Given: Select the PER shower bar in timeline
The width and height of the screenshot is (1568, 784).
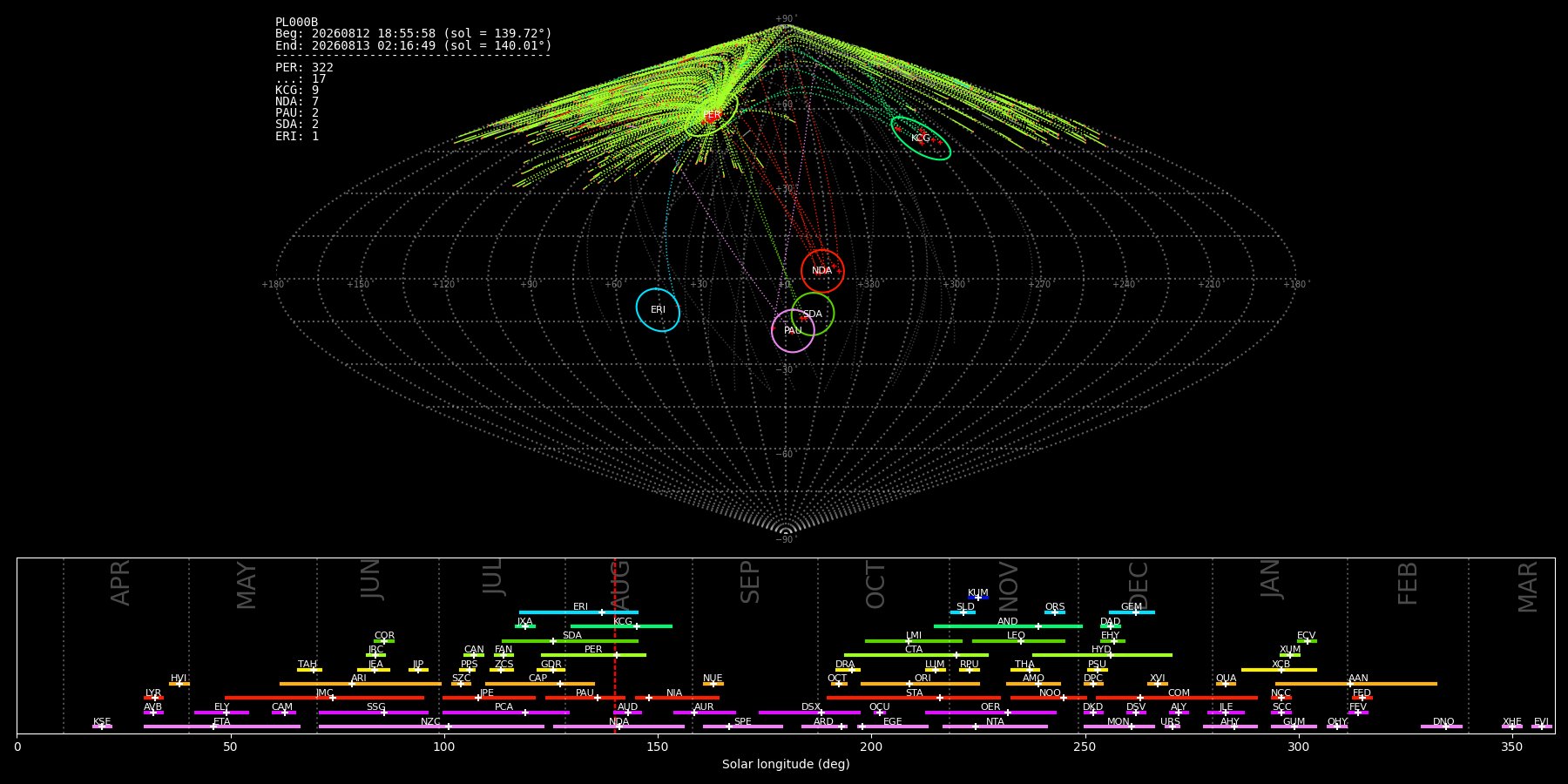Looking at the screenshot, I should (x=593, y=655).
